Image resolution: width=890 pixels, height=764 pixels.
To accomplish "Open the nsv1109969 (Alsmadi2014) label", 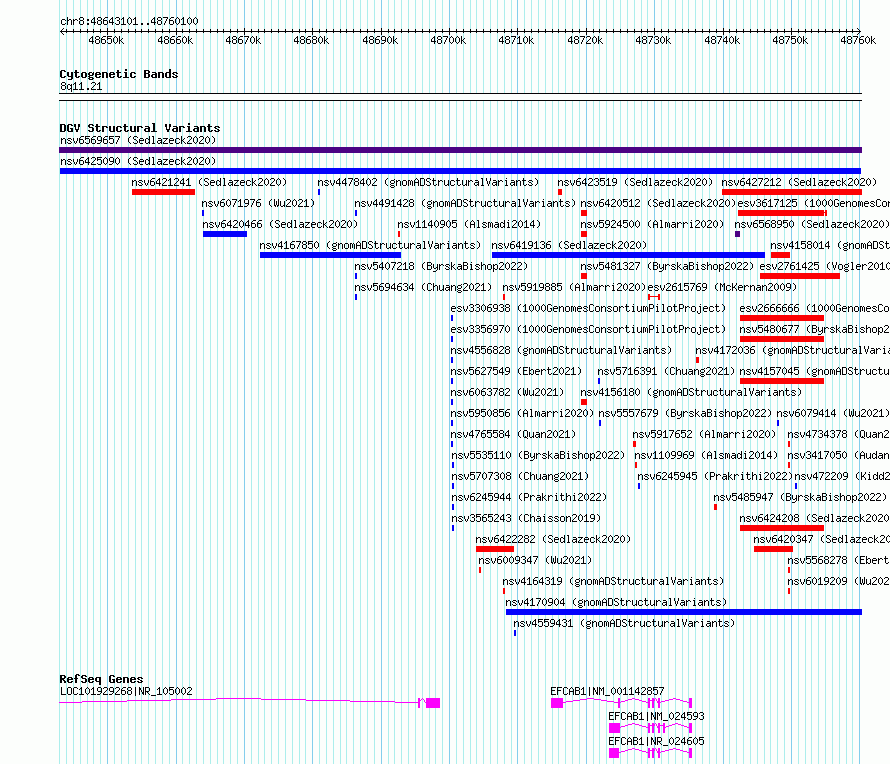I will click(x=706, y=455).
